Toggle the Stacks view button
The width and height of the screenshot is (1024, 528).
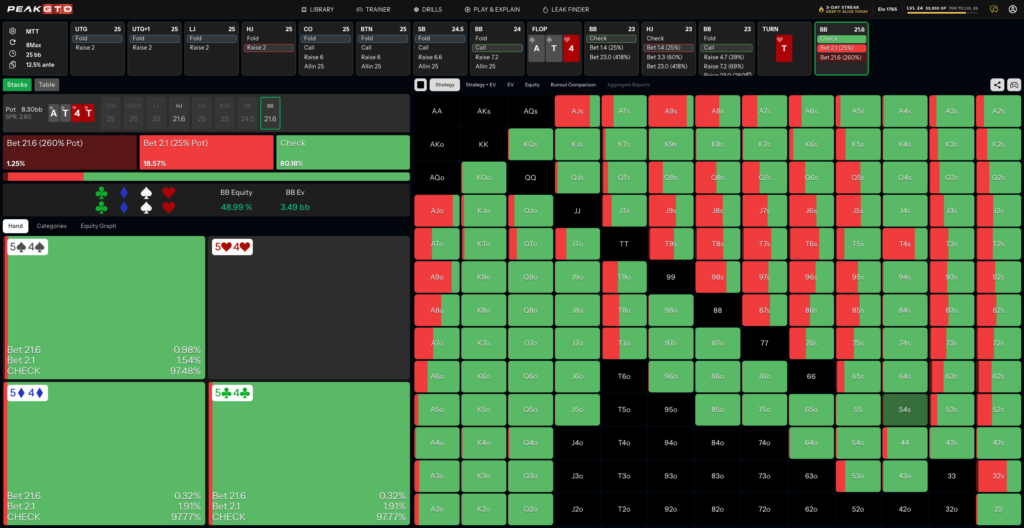(x=17, y=84)
